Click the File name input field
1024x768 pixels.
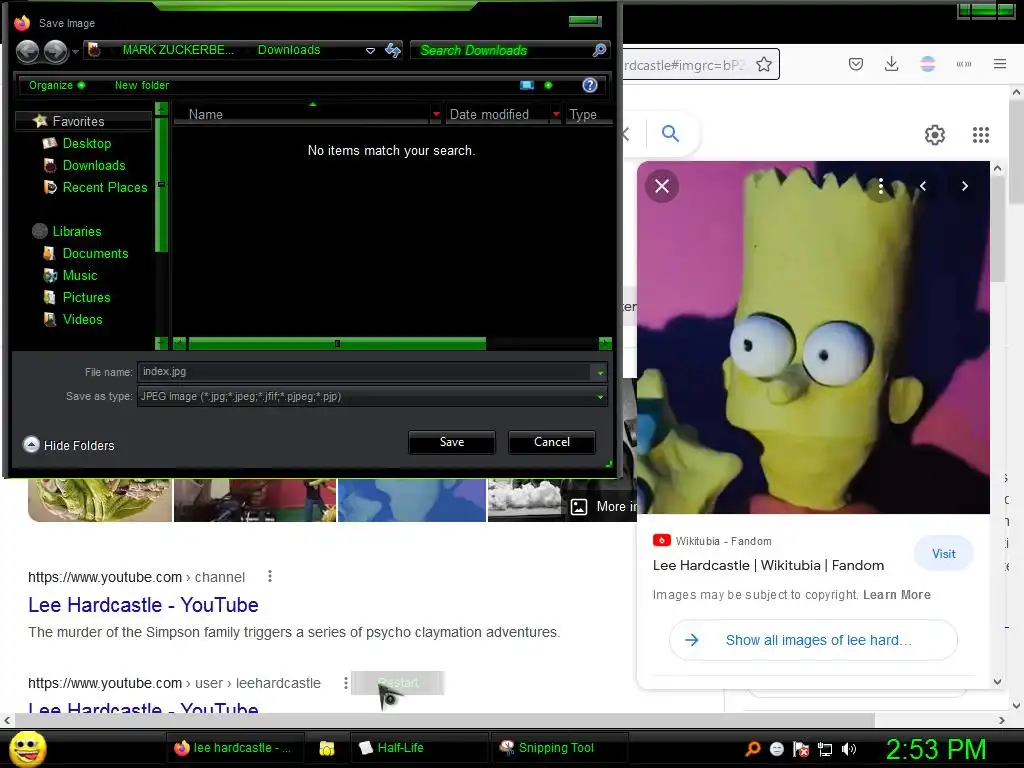tap(363, 372)
